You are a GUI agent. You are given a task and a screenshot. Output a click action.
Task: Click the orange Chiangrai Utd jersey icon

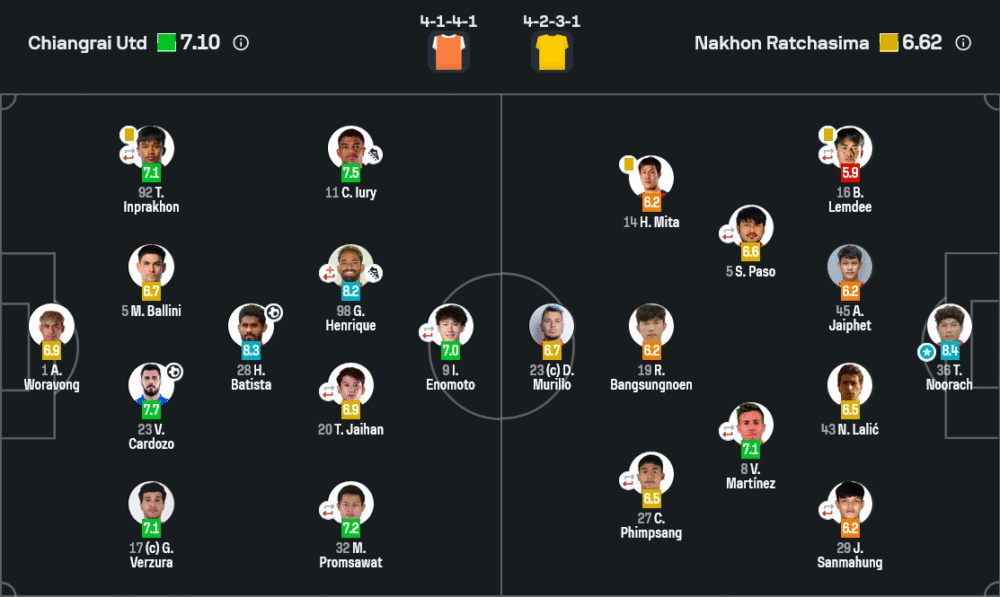[x=448, y=52]
